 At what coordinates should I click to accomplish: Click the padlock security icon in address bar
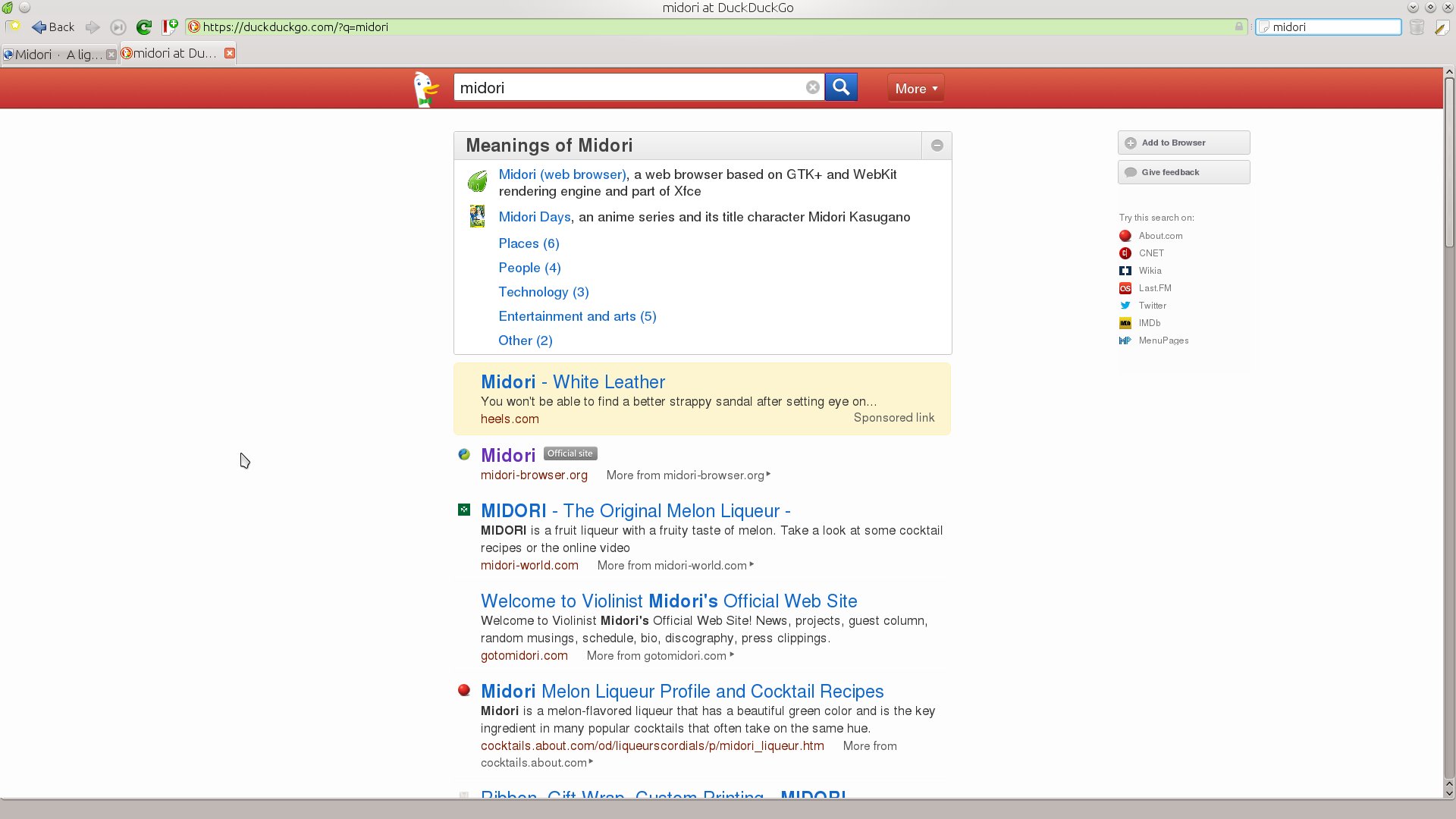point(1239,27)
